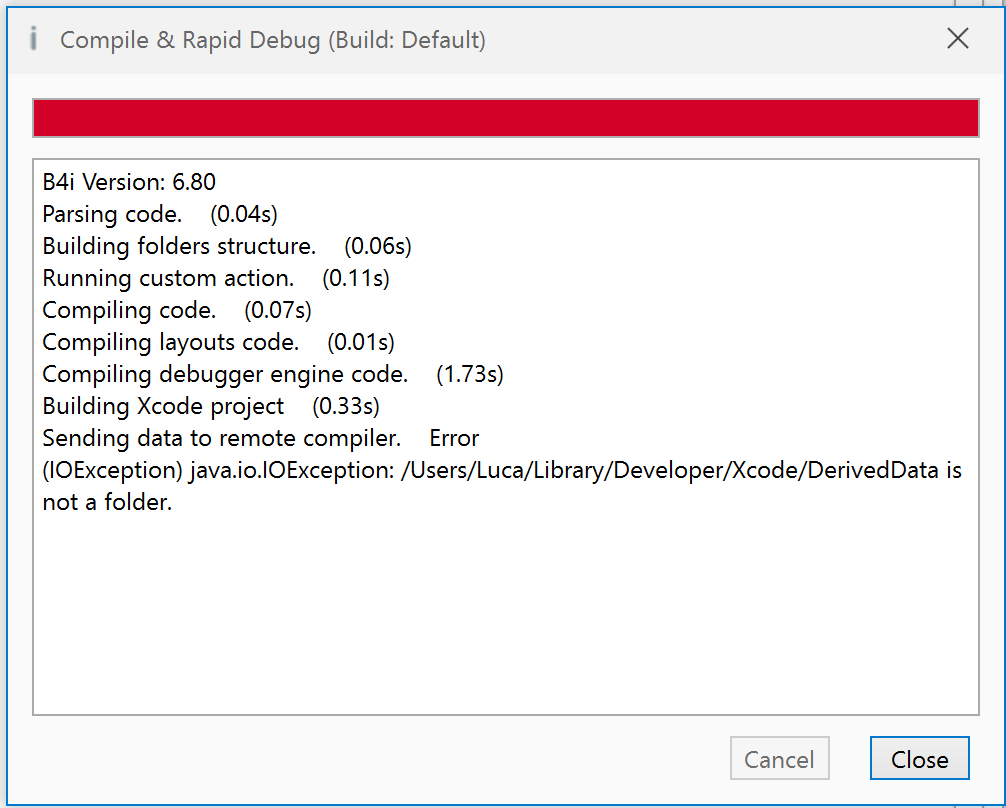Viewport: 1006px width, 808px height.
Task: Click the "not a folder." text line
Action: 107,502
